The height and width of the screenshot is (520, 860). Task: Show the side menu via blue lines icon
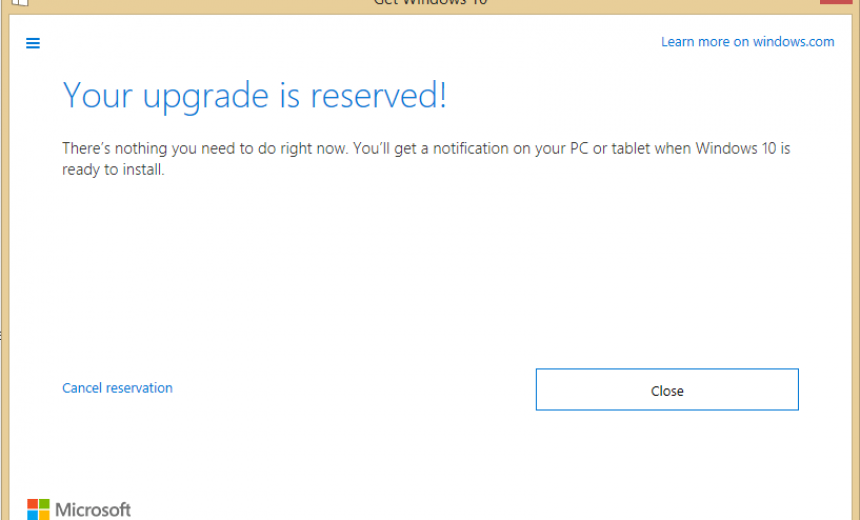tap(33, 43)
